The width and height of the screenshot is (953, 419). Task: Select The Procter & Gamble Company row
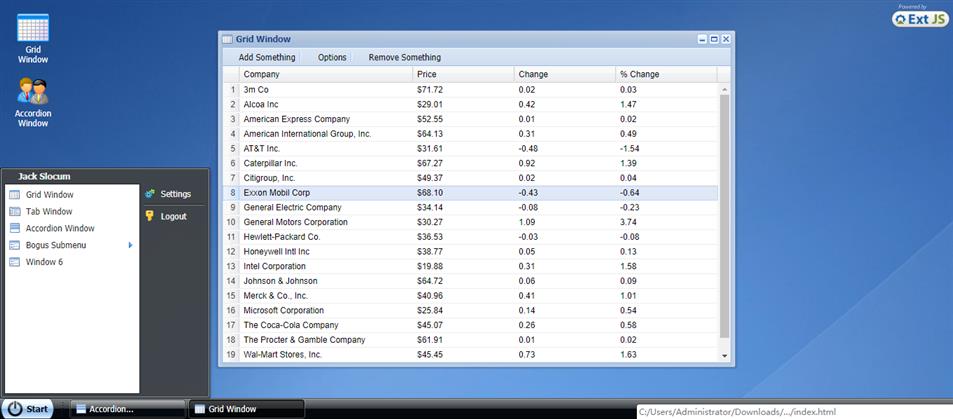pyautogui.click(x=470, y=340)
